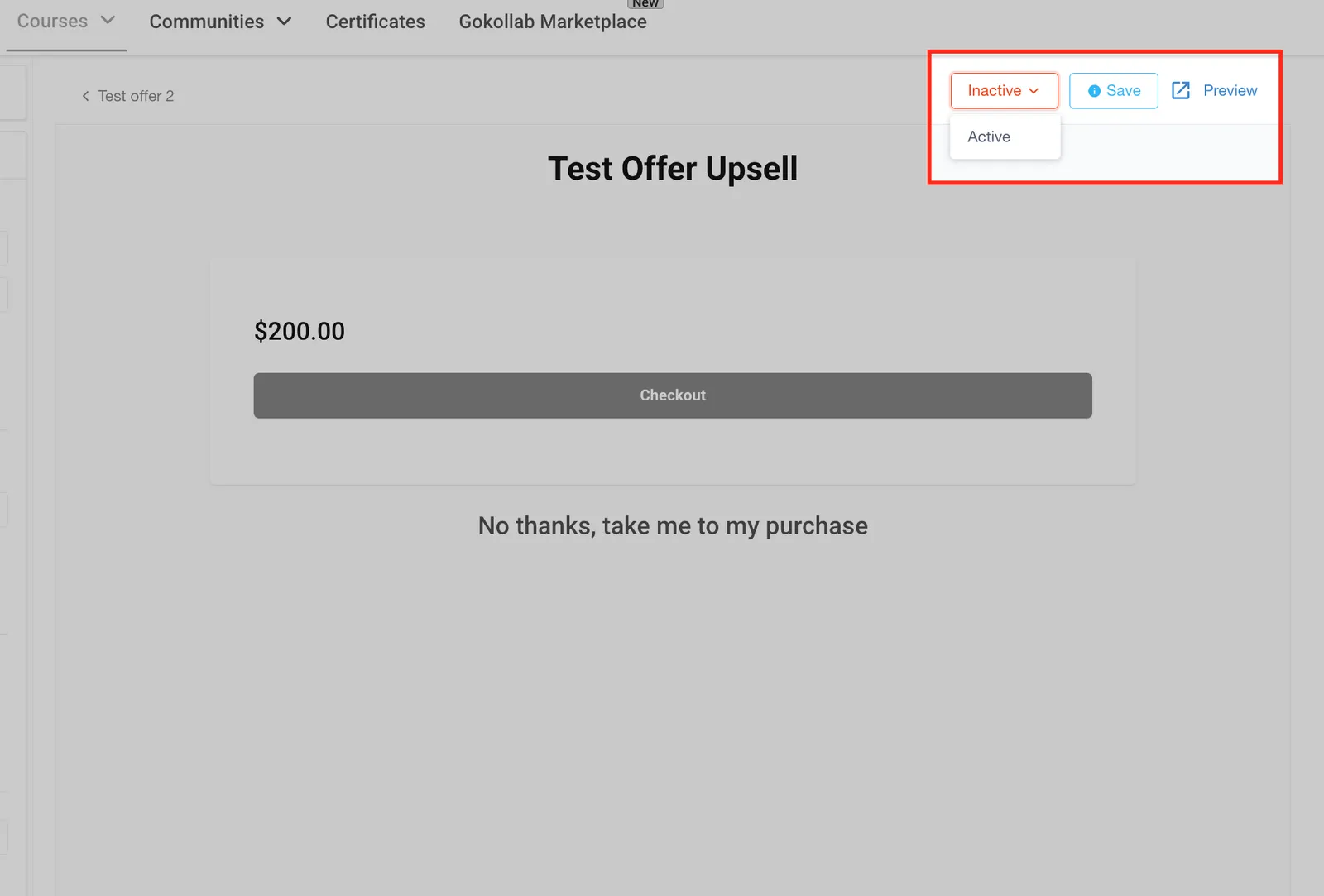Image resolution: width=1324 pixels, height=896 pixels.
Task: Open the Gokollab Marketplace tab
Action: [553, 22]
